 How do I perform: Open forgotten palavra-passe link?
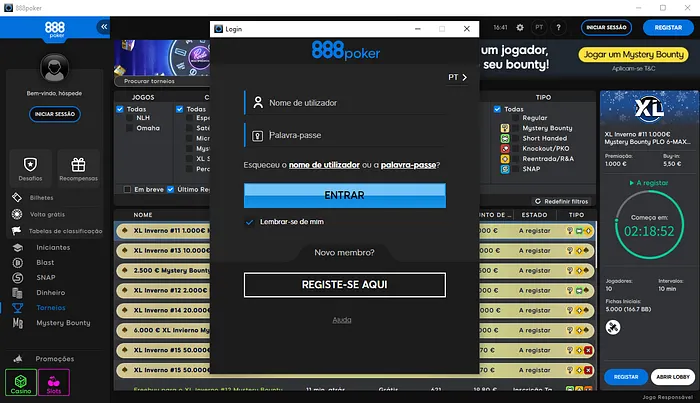point(408,165)
